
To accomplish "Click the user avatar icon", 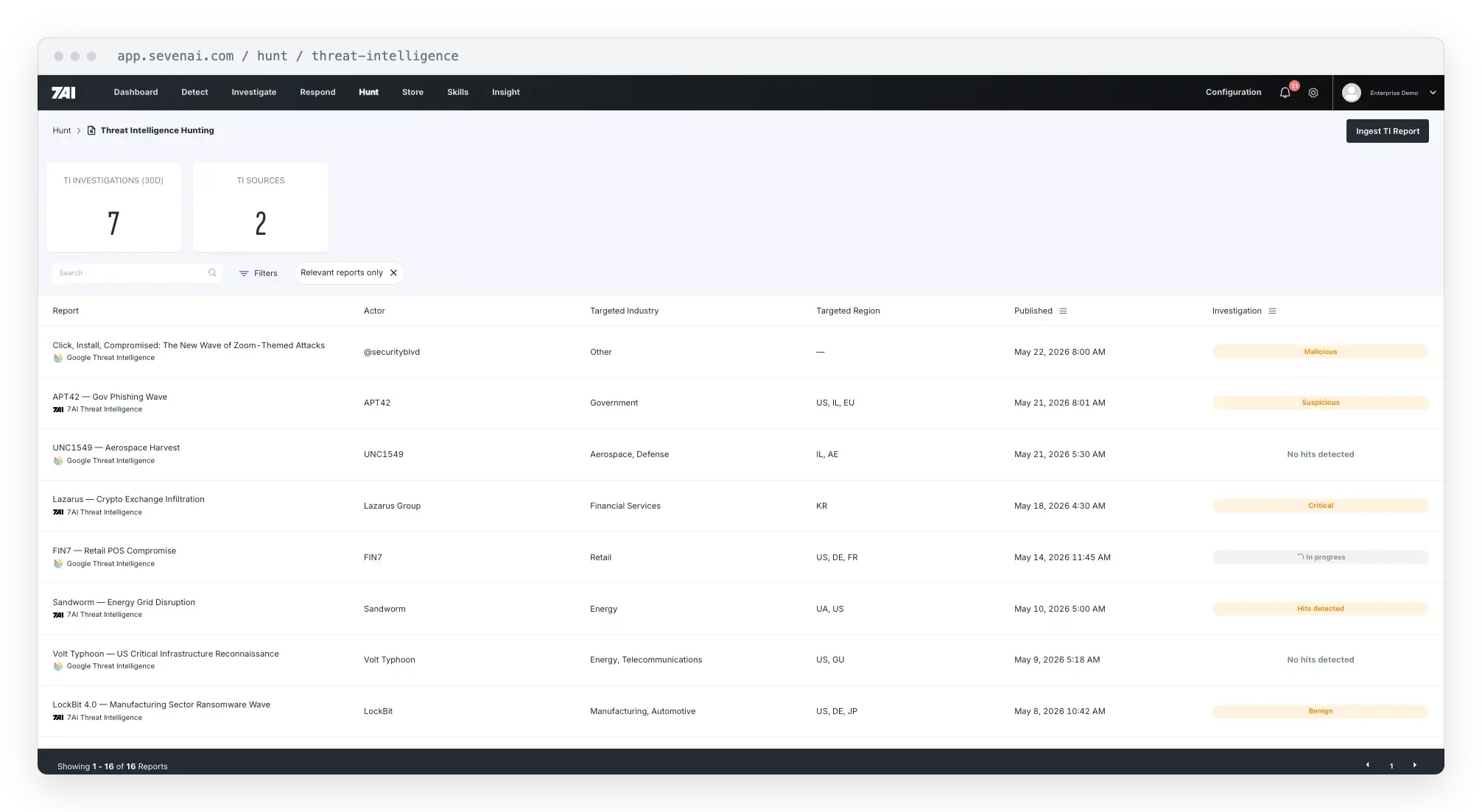I will pos(1351,93).
